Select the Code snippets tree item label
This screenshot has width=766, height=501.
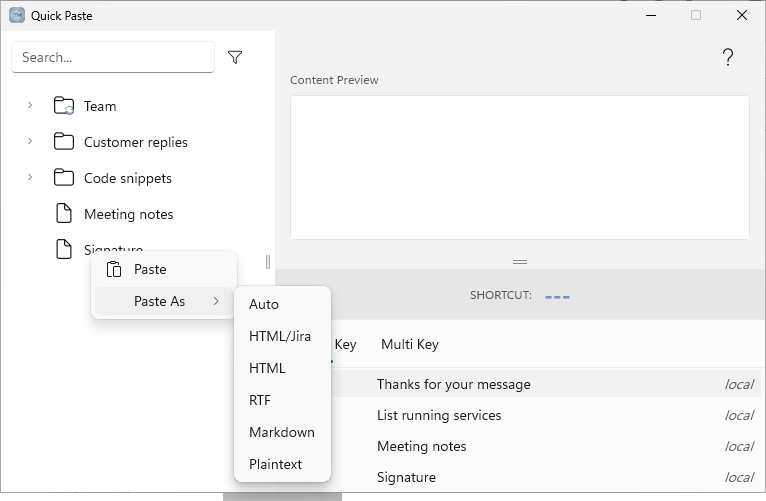(x=128, y=178)
